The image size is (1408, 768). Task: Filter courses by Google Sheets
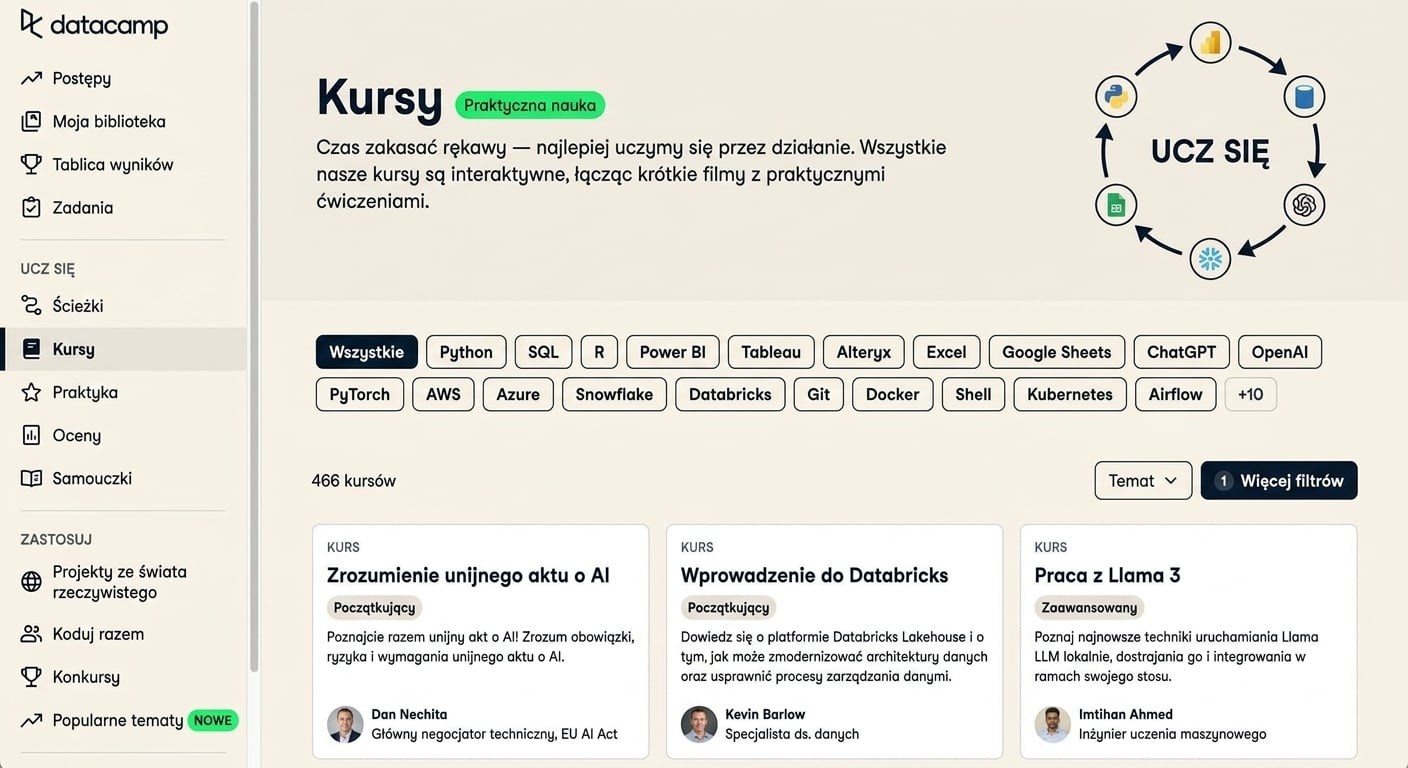[1057, 352]
